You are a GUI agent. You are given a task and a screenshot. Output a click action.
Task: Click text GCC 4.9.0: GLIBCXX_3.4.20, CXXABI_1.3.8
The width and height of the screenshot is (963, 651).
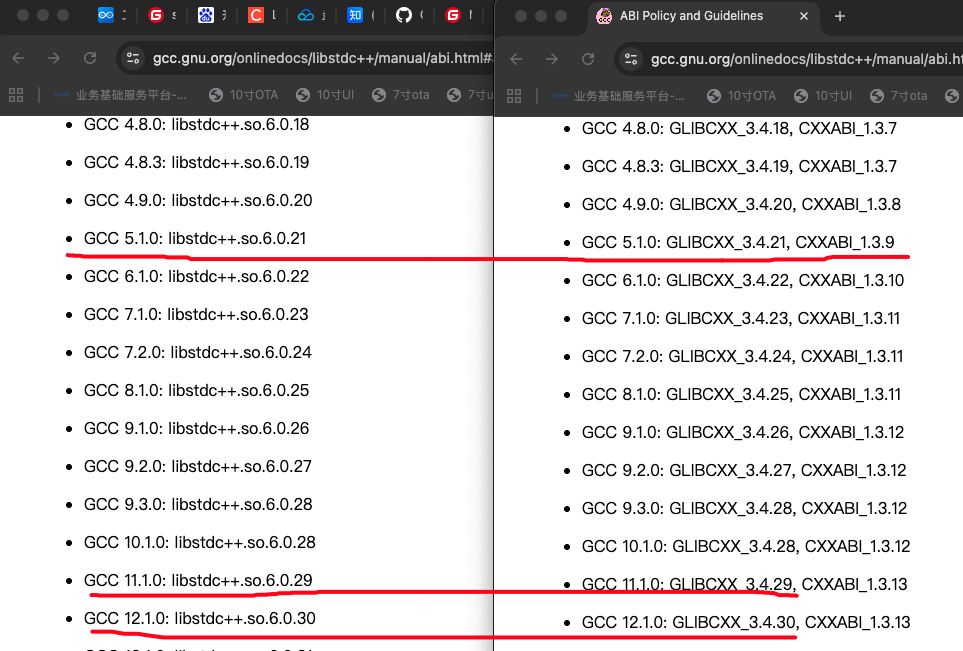pos(741,205)
